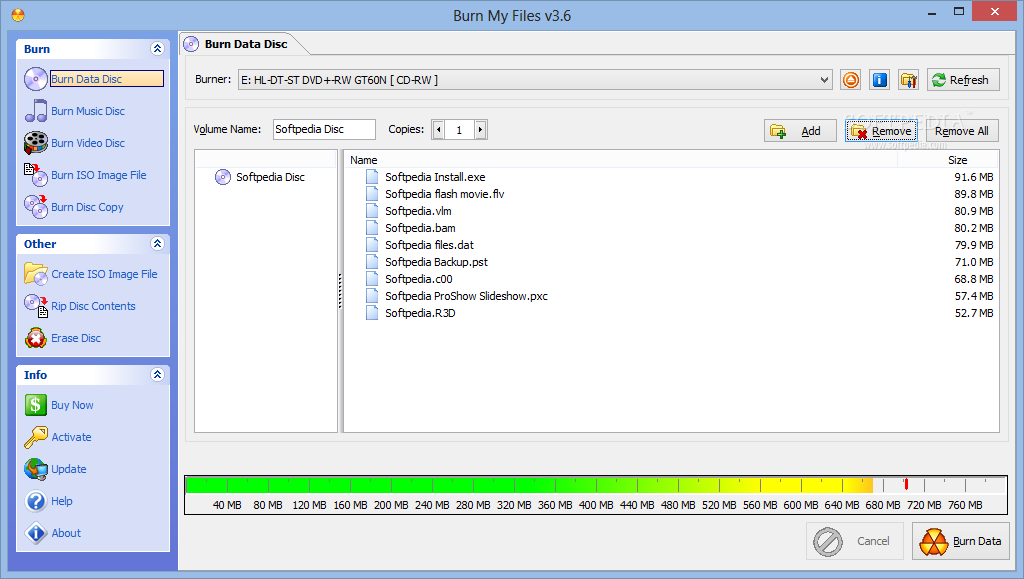Viewport: 1024px width, 579px height.
Task: Click the 91.6 MB size value
Action: point(974,177)
